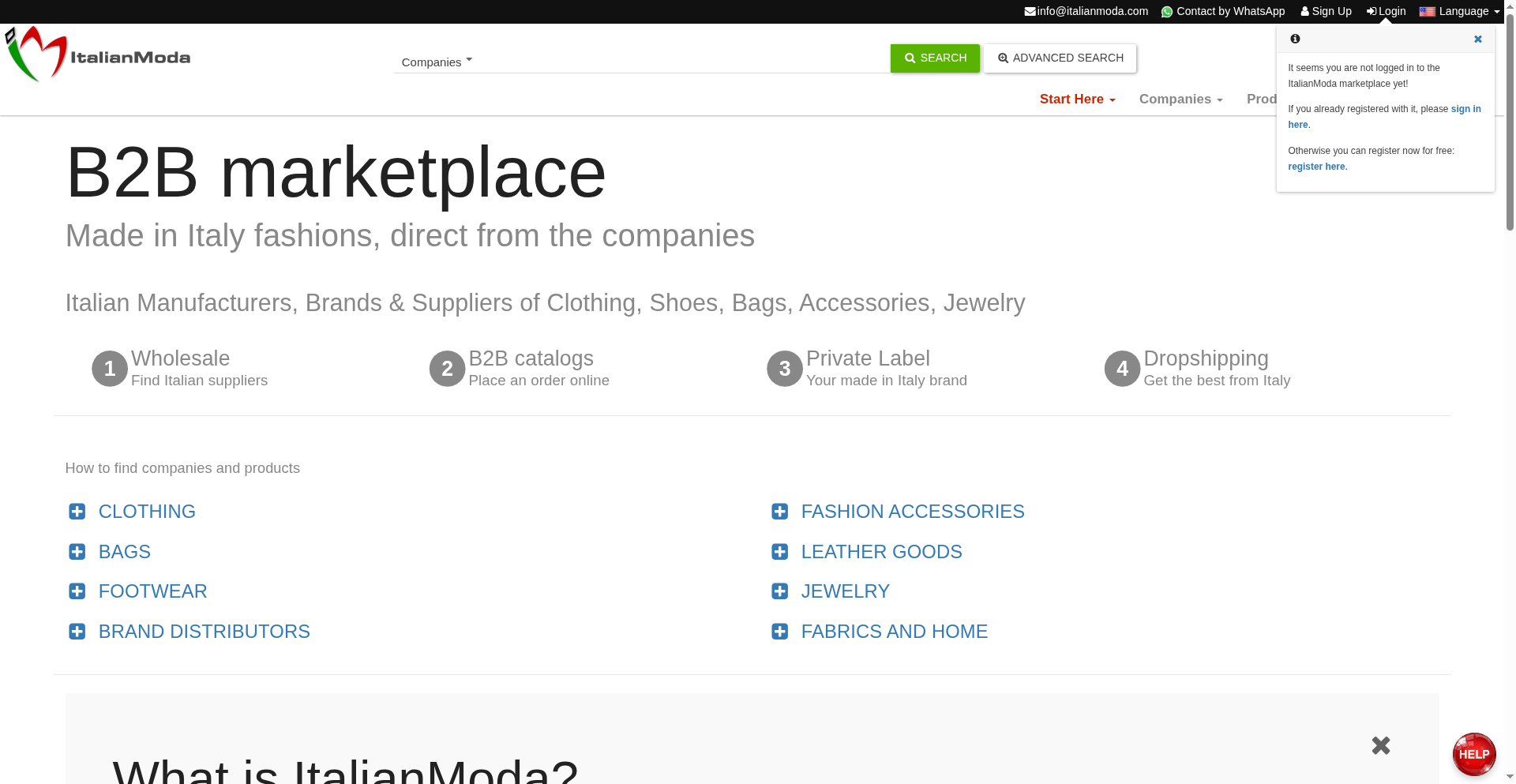Click the number 2 B2B catalogs circle

tap(448, 369)
